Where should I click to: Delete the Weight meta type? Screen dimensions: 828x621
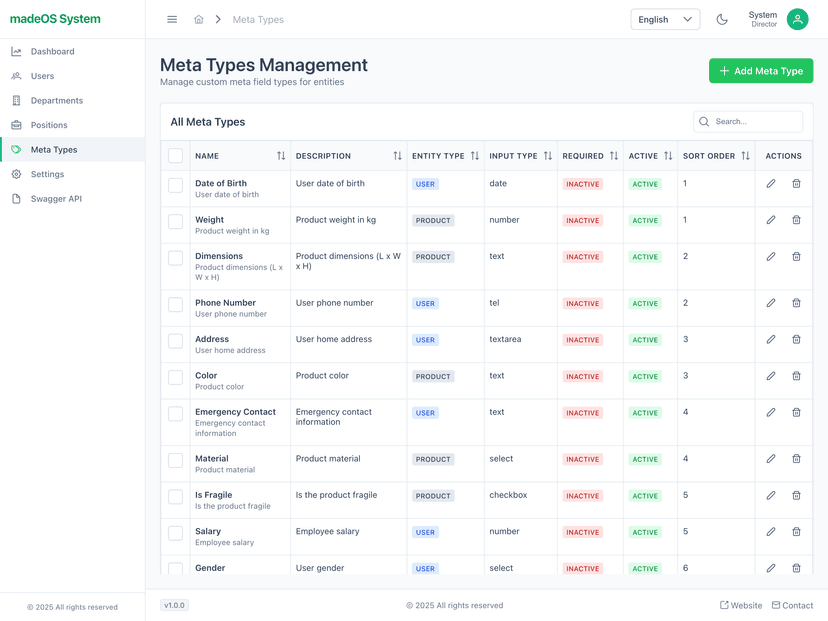click(796, 220)
